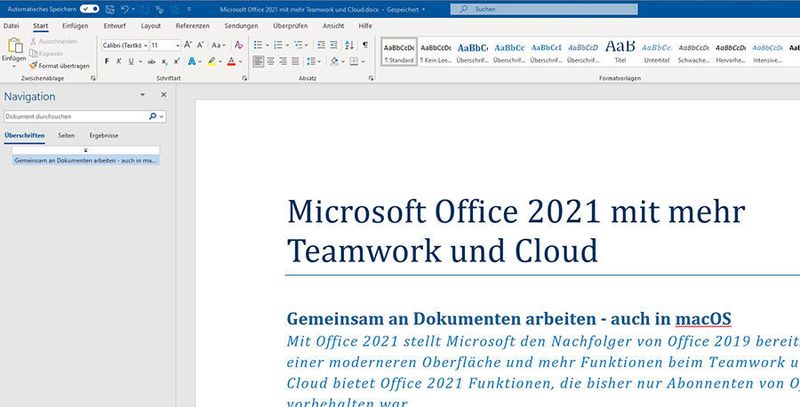Open the font color dropdown arrow
Image resolution: width=800 pixels, height=407 pixels.
[240, 61]
